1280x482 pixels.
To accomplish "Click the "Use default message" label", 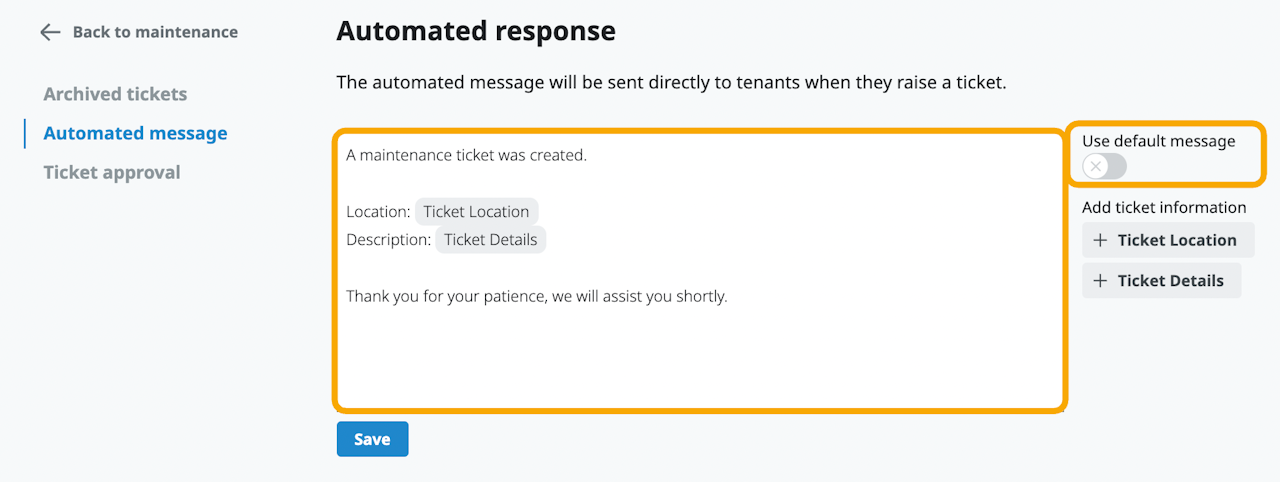I will click(1158, 141).
